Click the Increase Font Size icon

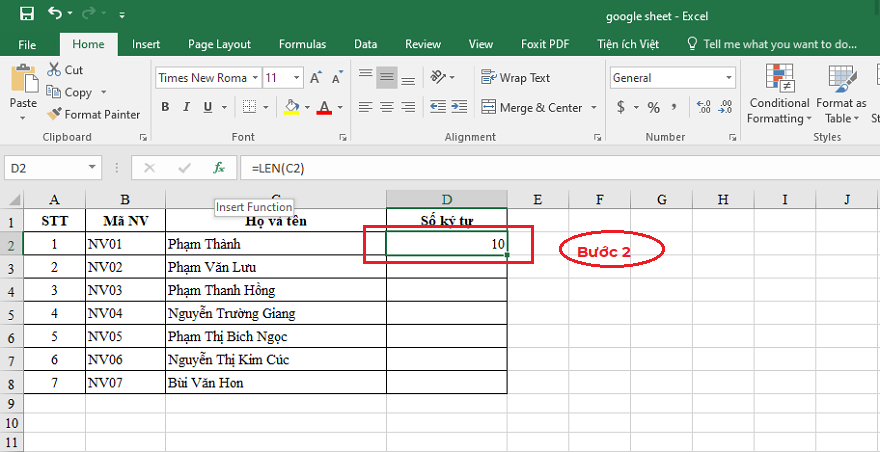click(x=316, y=78)
